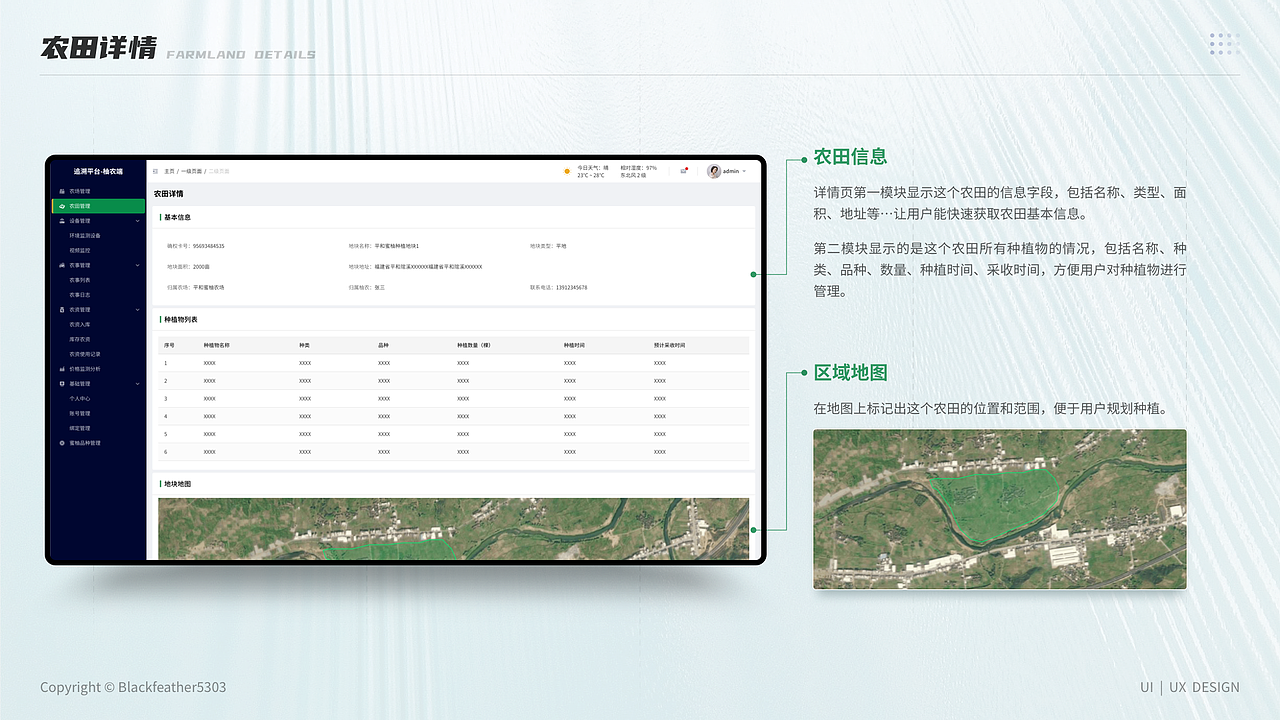
Task: Open 账号管理 in the sidebar
Action: coord(80,413)
